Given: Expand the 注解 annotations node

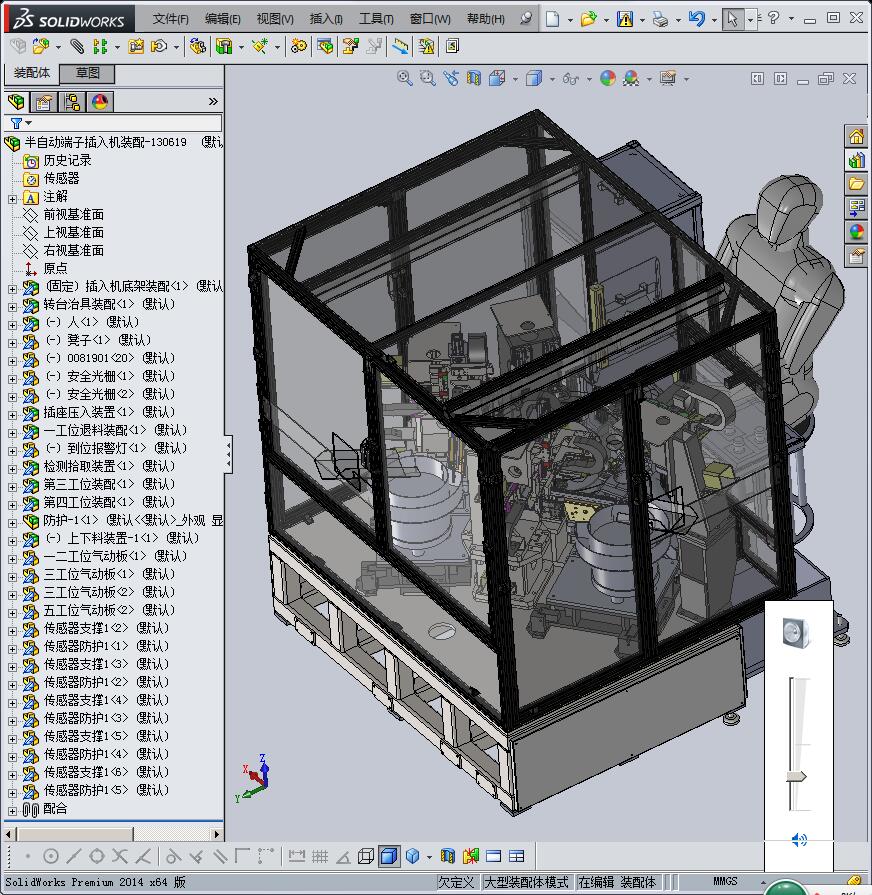Looking at the screenshot, I should point(12,197).
